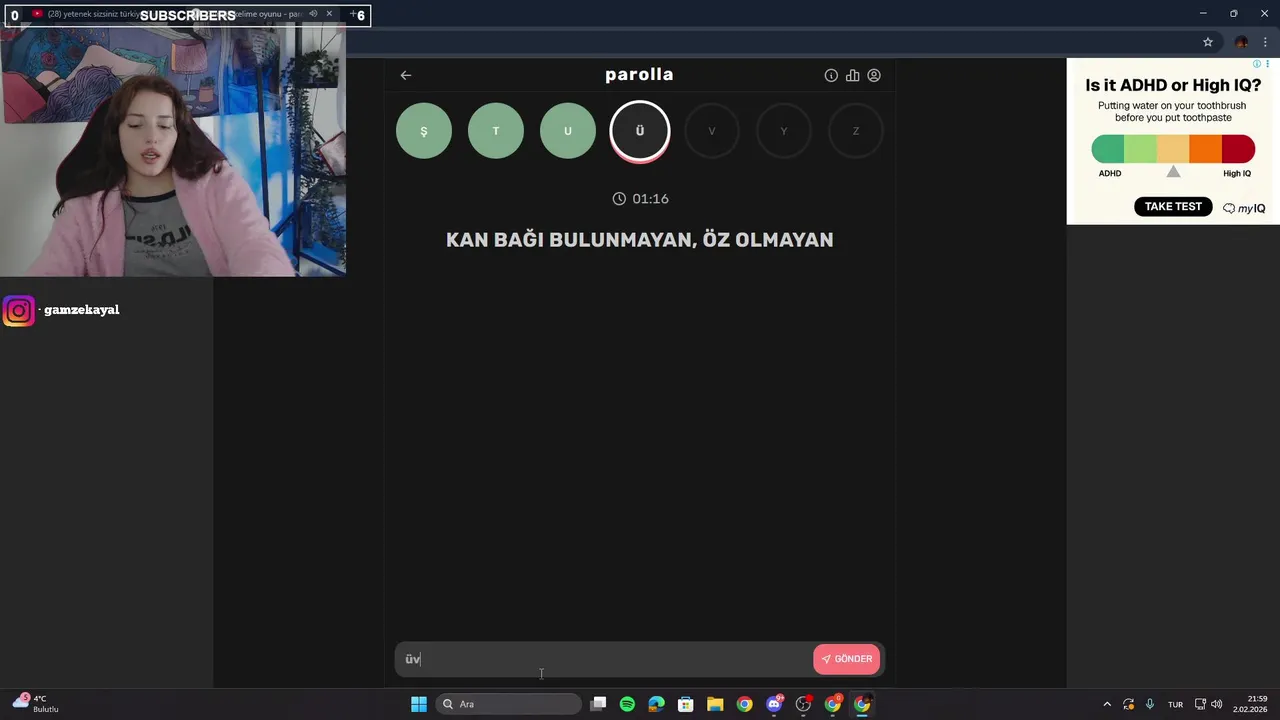
Task: Open the parolla user profile icon
Action: [874, 75]
